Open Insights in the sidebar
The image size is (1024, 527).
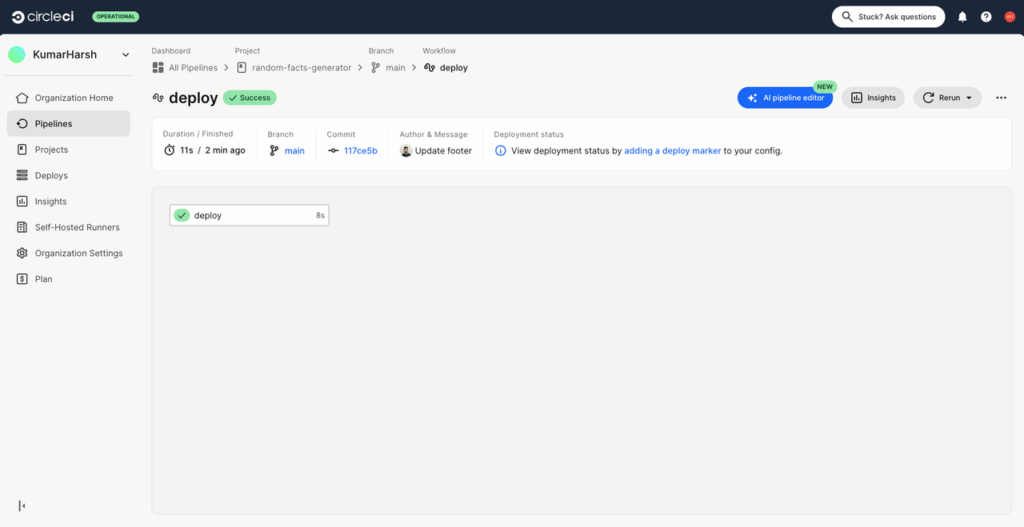[x=69, y=201]
